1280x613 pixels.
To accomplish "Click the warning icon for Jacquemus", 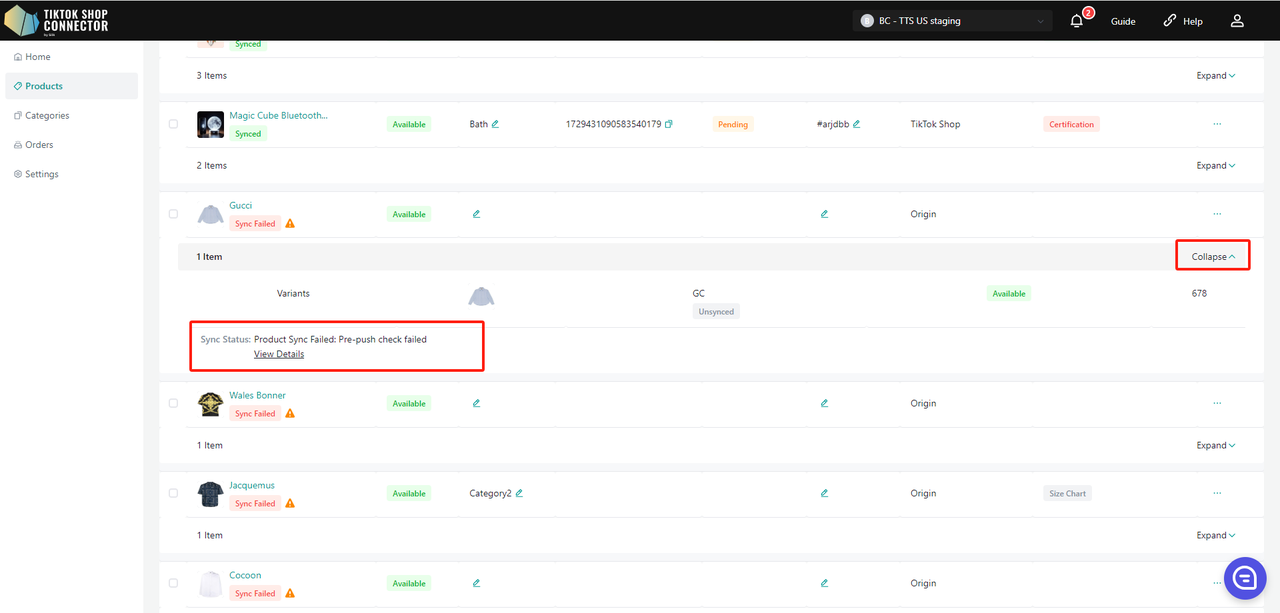I will (x=290, y=504).
